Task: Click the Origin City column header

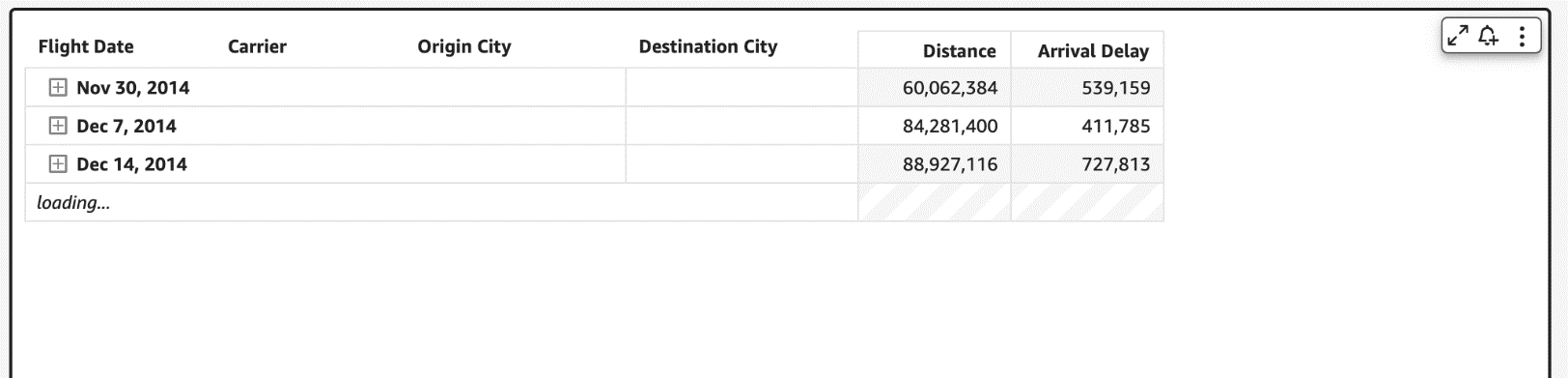Action: (x=464, y=46)
